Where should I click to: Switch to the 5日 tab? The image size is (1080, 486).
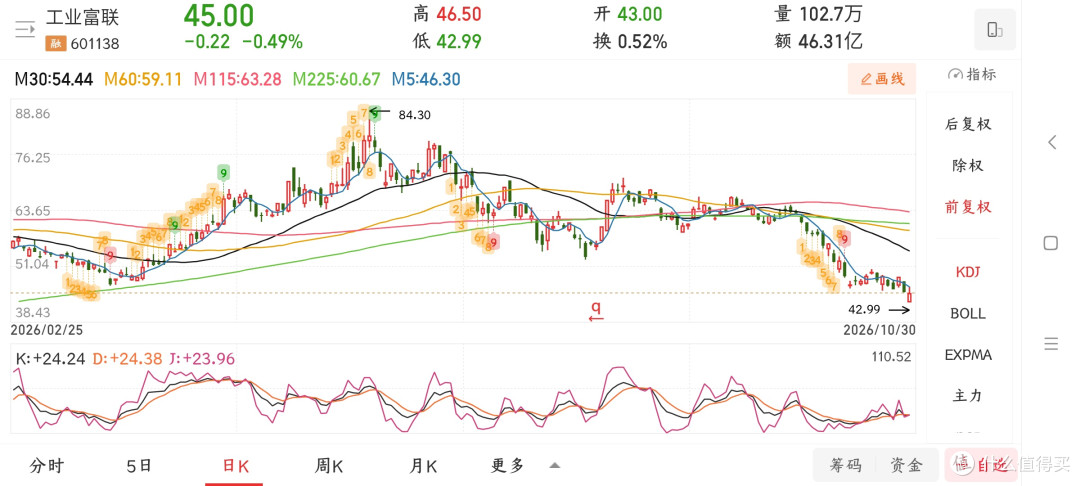139,466
